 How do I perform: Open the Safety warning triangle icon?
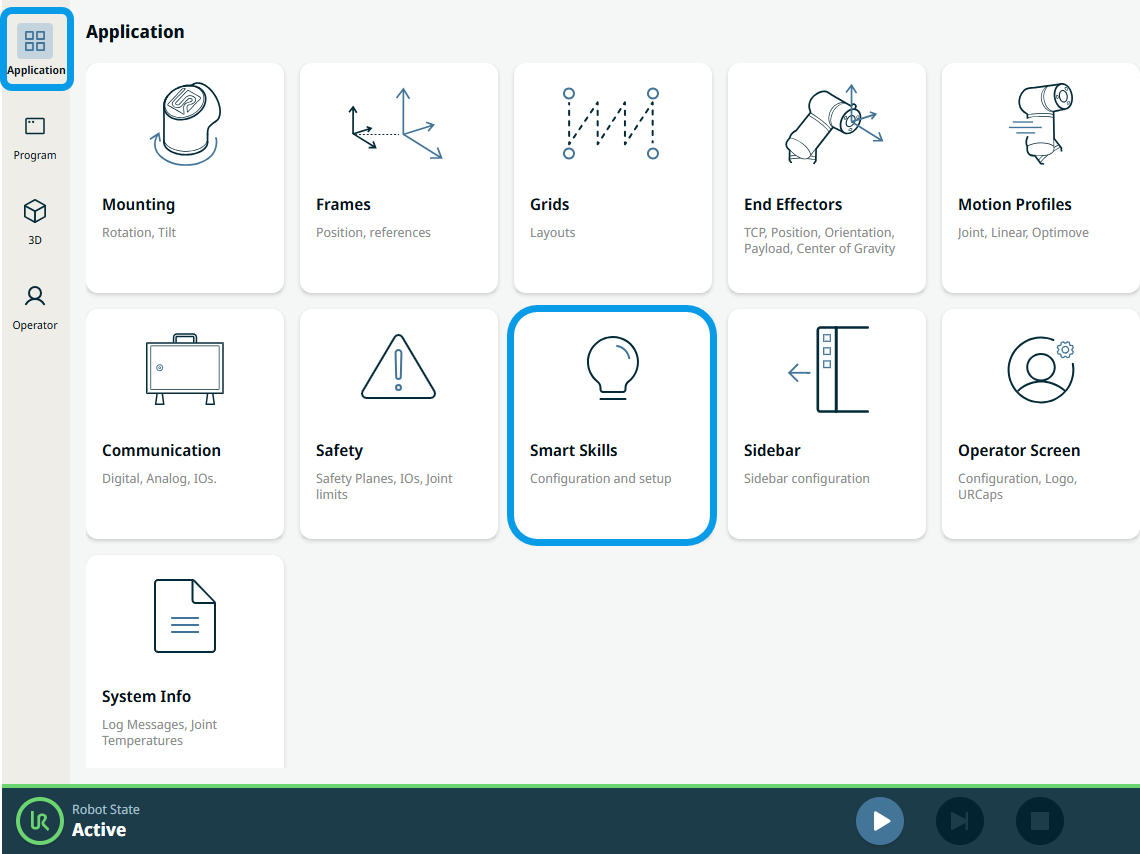[x=398, y=368]
